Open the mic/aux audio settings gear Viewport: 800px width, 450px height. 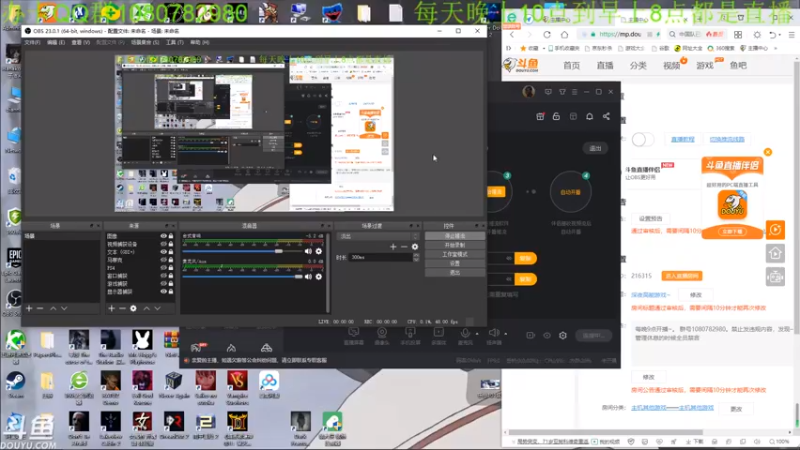coord(319,277)
